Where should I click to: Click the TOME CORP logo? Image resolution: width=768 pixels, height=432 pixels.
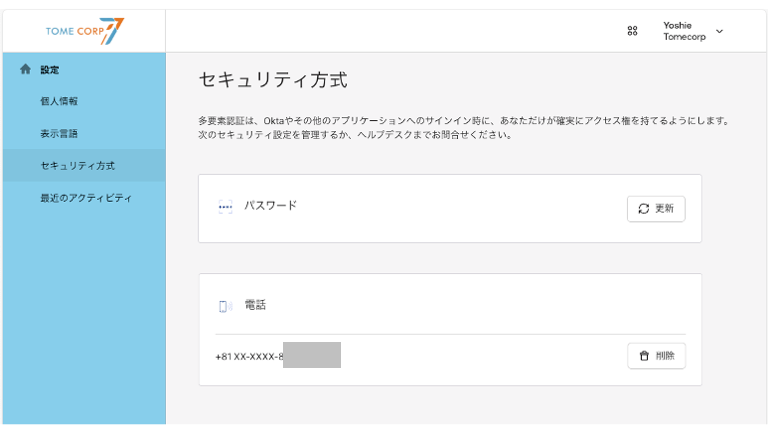84,31
